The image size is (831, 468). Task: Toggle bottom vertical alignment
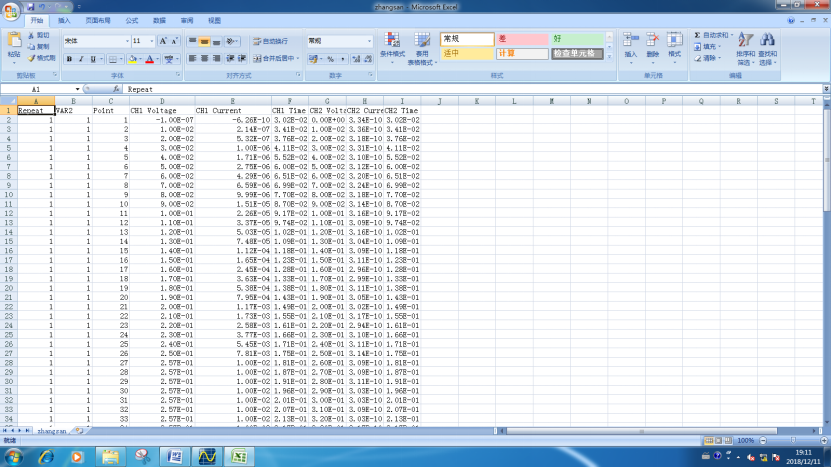tap(216, 41)
